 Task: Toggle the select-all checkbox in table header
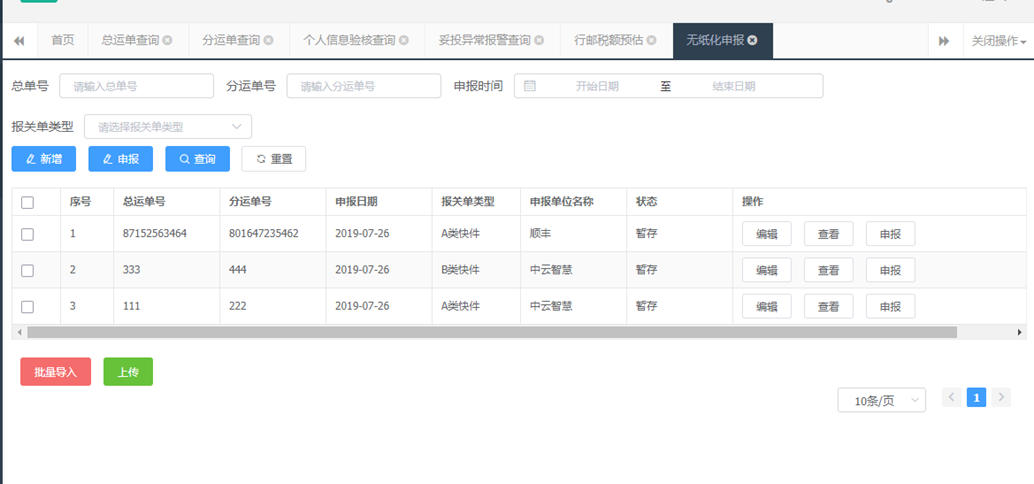click(28, 202)
